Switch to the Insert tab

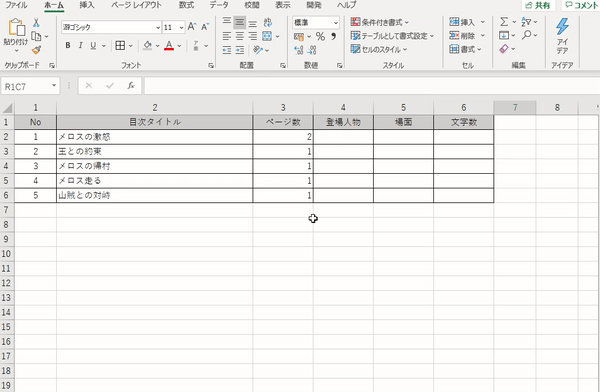[87, 5]
